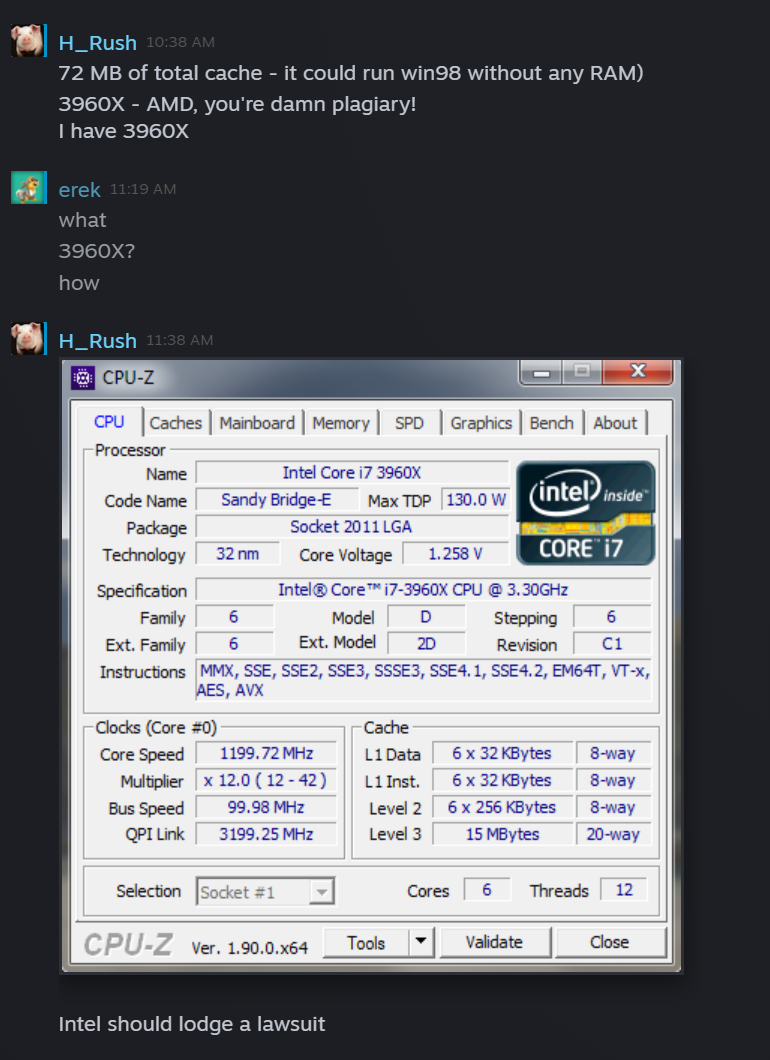Click the Core Speed value '1199.72 MHz'
770x1060 pixels.
(x=266, y=753)
